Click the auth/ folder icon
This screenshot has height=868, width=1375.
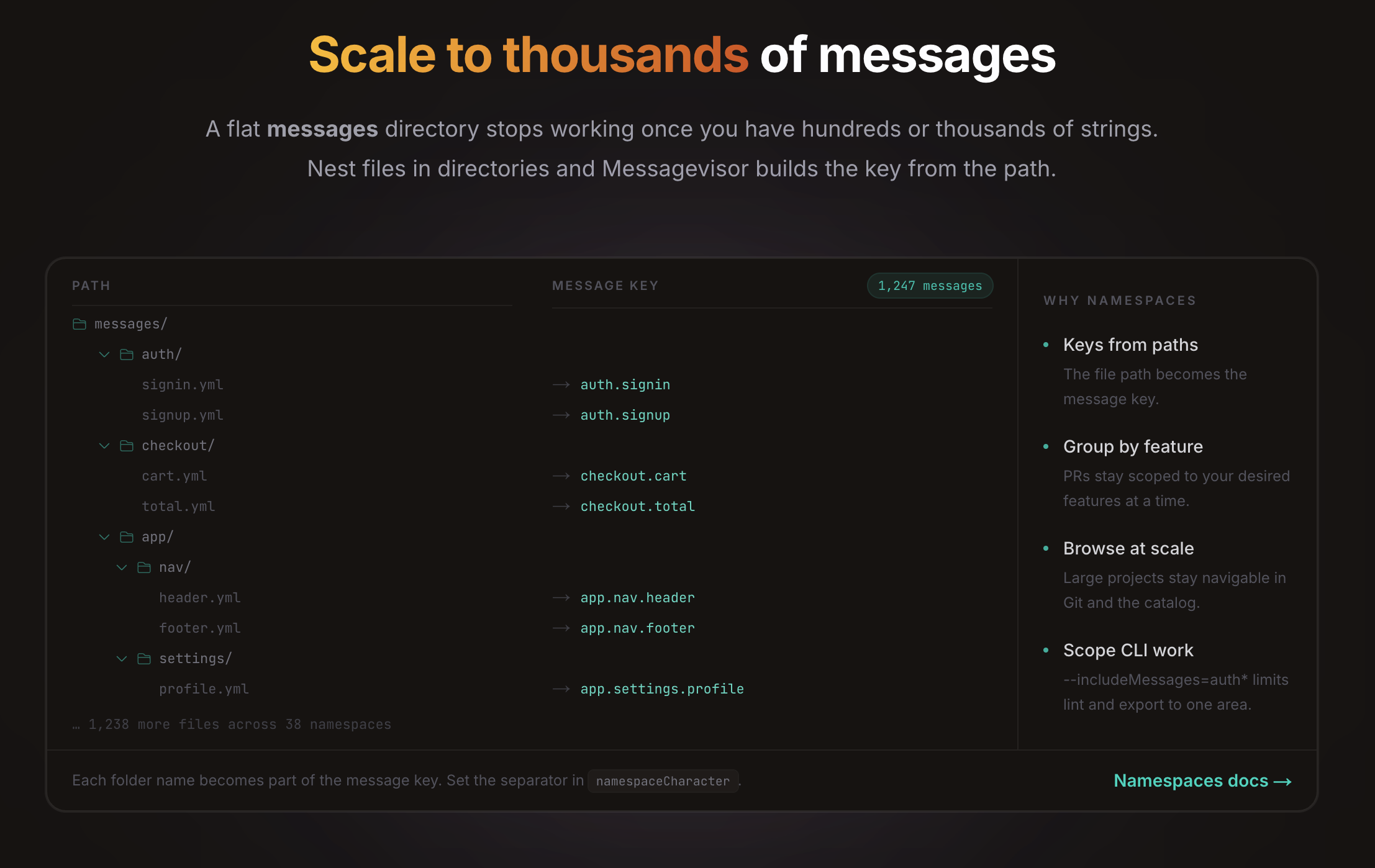(127, 355)
